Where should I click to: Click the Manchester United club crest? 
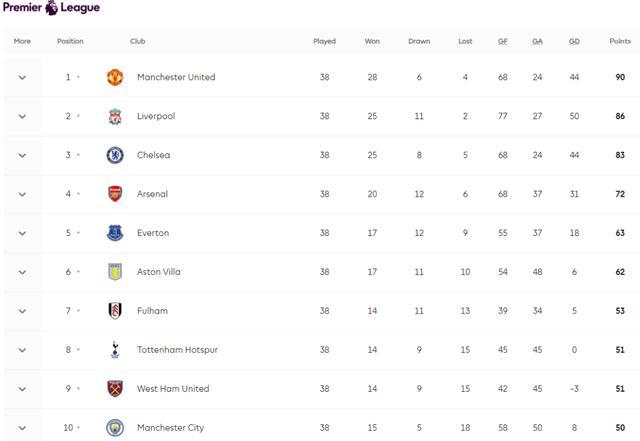click(115, 77)
